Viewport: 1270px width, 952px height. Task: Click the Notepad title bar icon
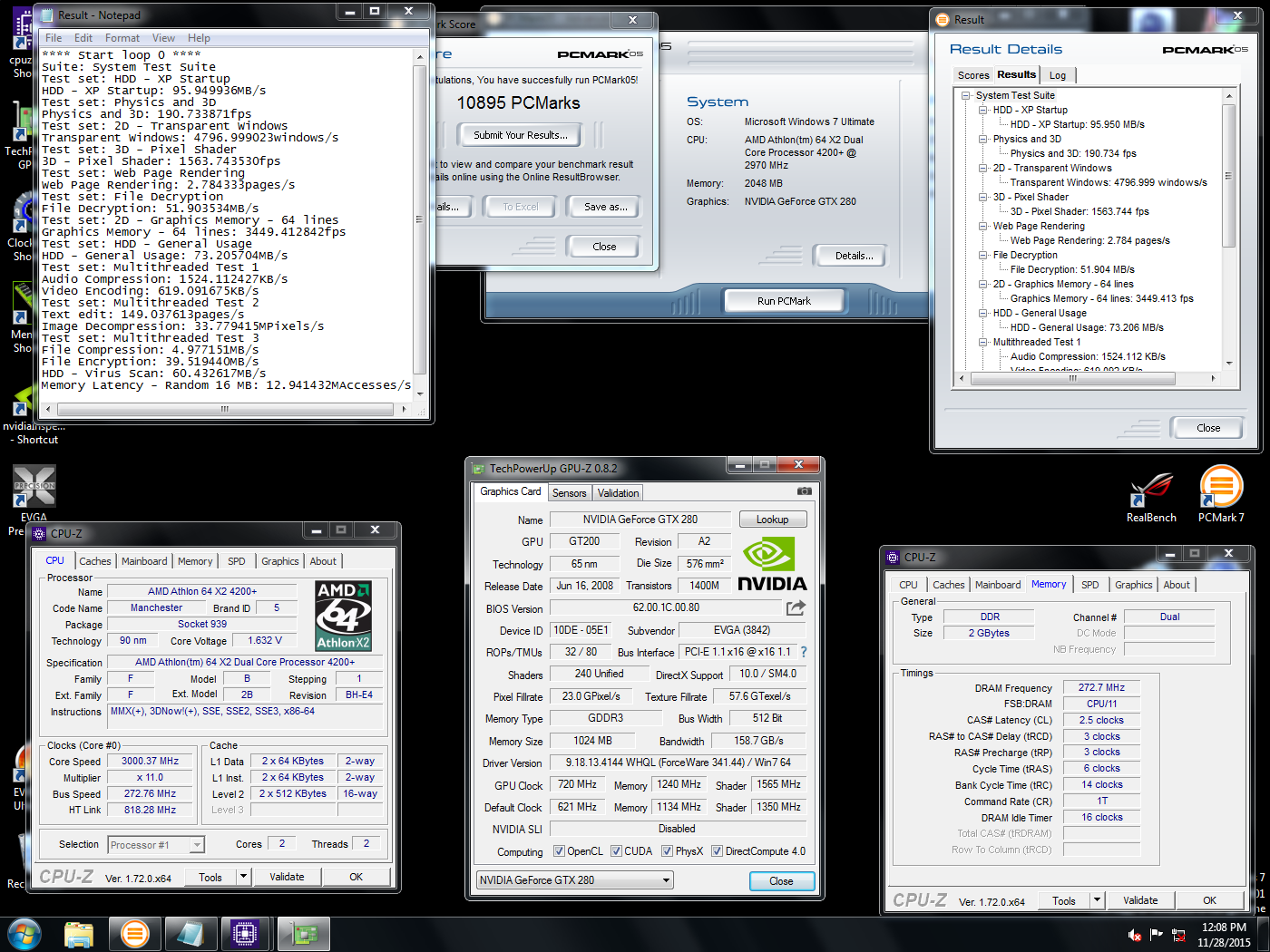pyautogui.click(x=48, y=15)
